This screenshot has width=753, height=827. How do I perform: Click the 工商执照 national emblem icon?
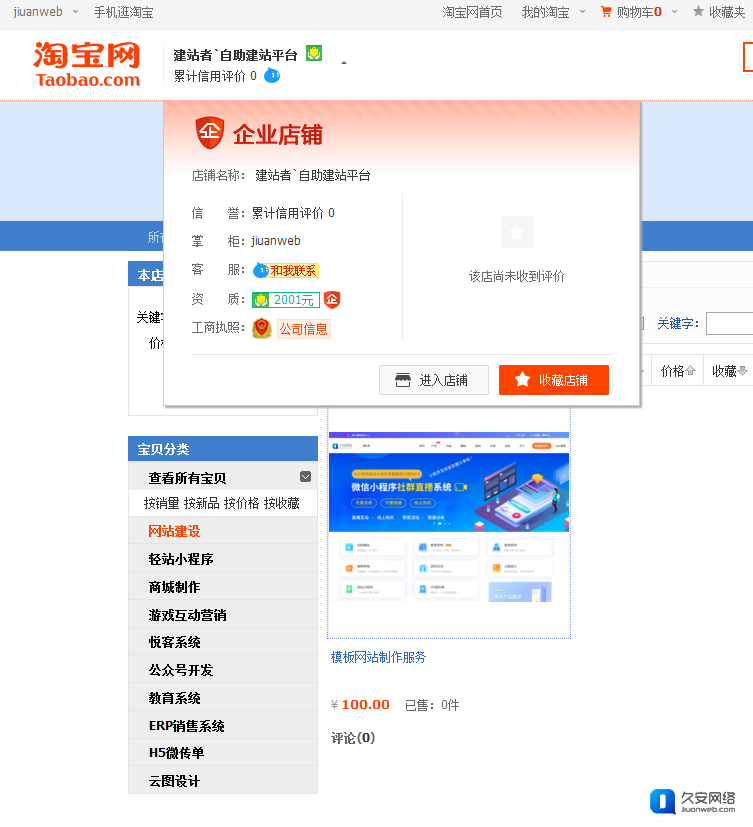262,329
